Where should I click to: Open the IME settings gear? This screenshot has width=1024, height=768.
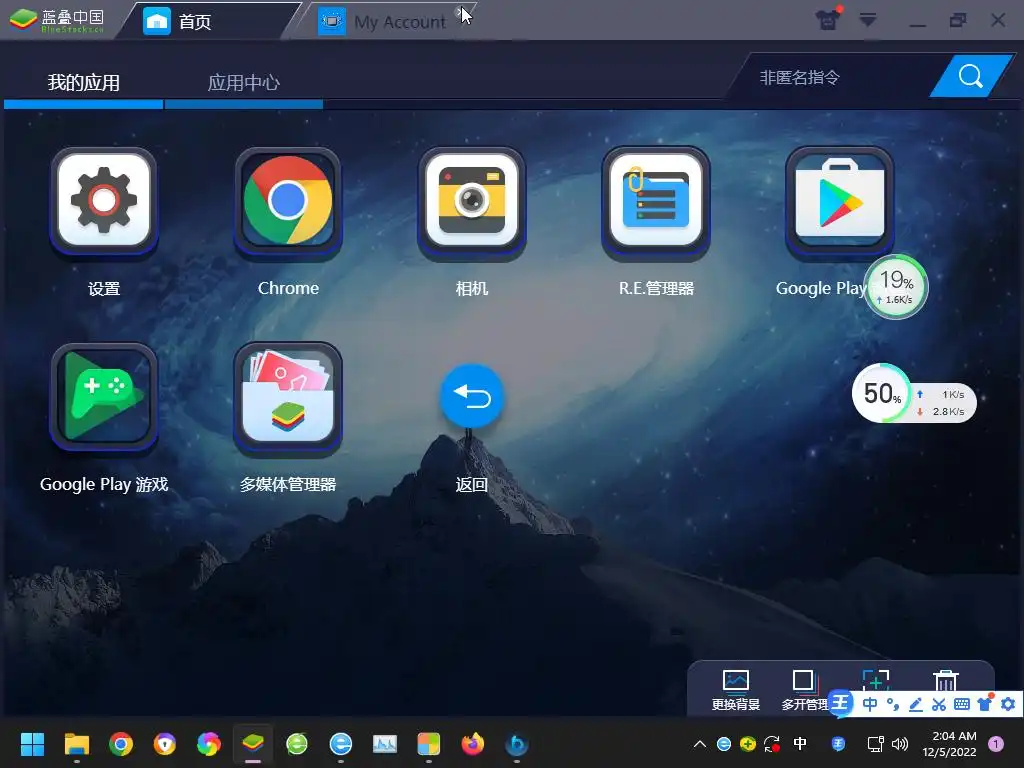coord(1008,704)
